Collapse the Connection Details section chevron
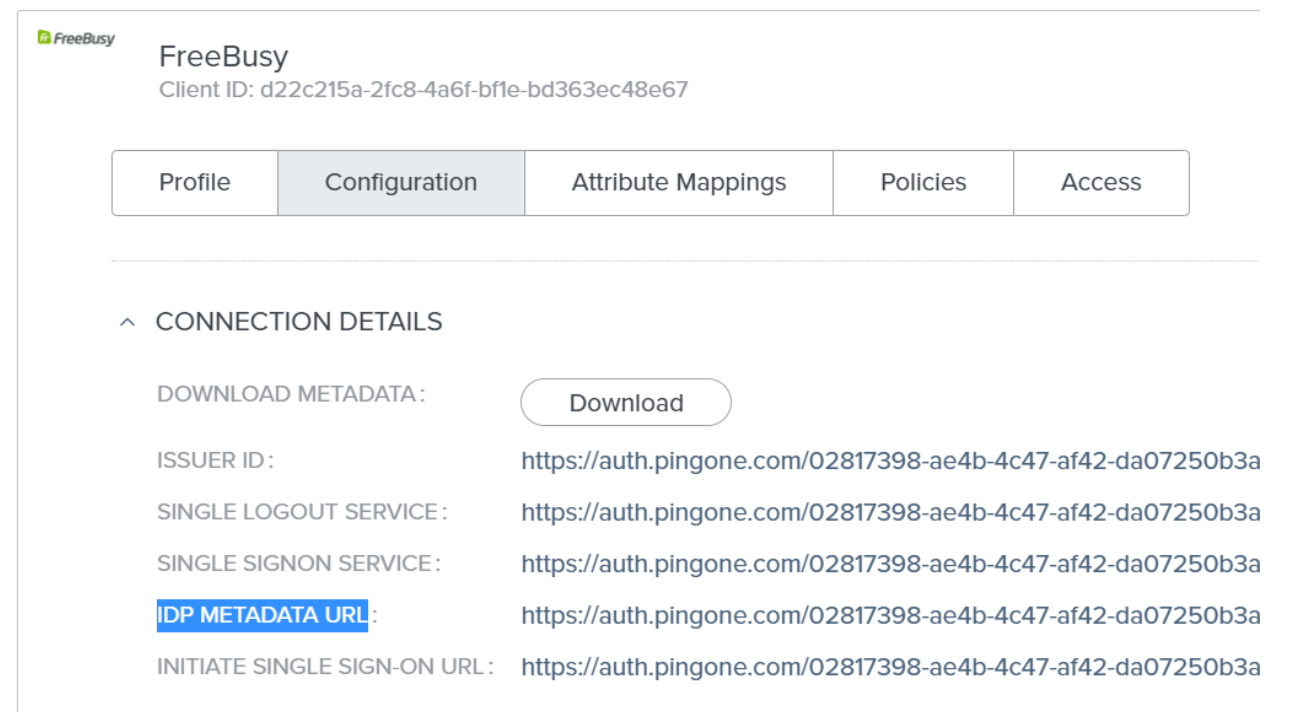The width and height of the screenshot is (1300, 712). tap(127, 323)
